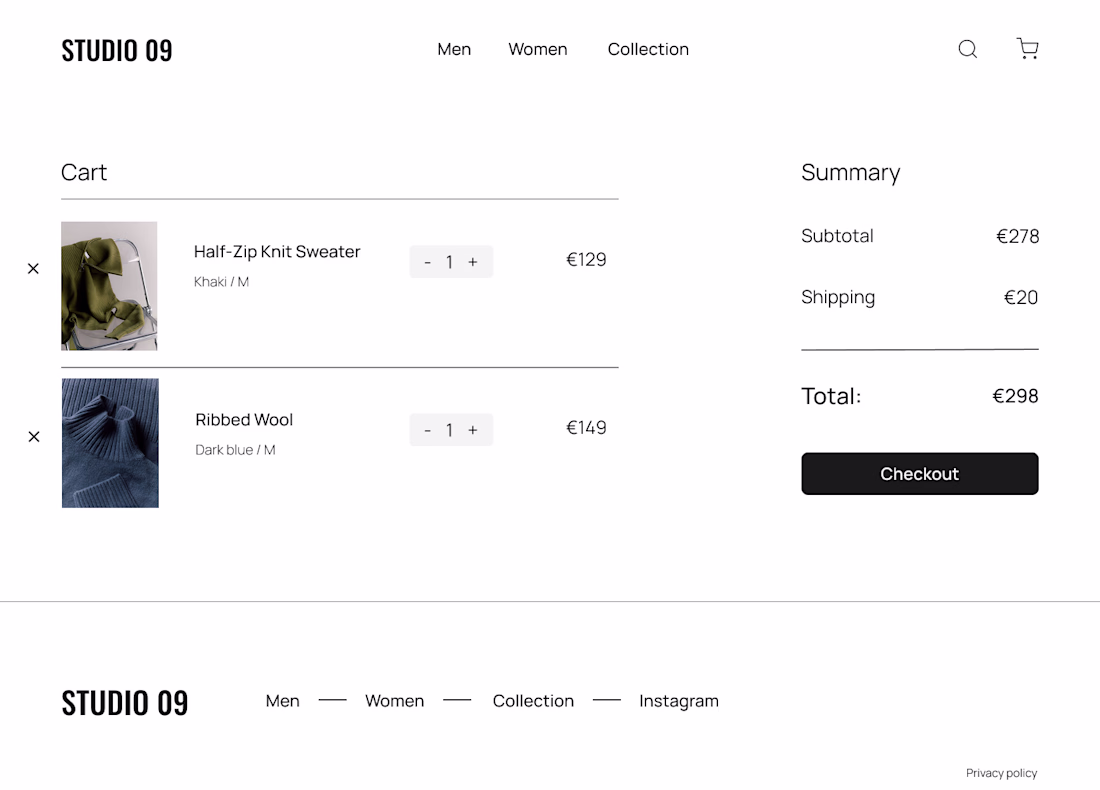Click the Studio 09 header logo

(117, 50)
